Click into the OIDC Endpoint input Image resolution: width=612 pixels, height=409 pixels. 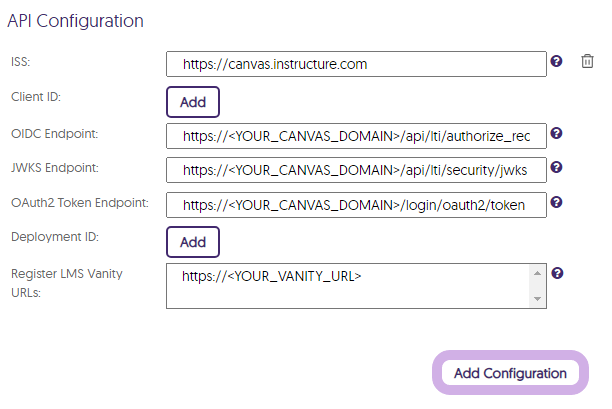(x=356, y=136)
